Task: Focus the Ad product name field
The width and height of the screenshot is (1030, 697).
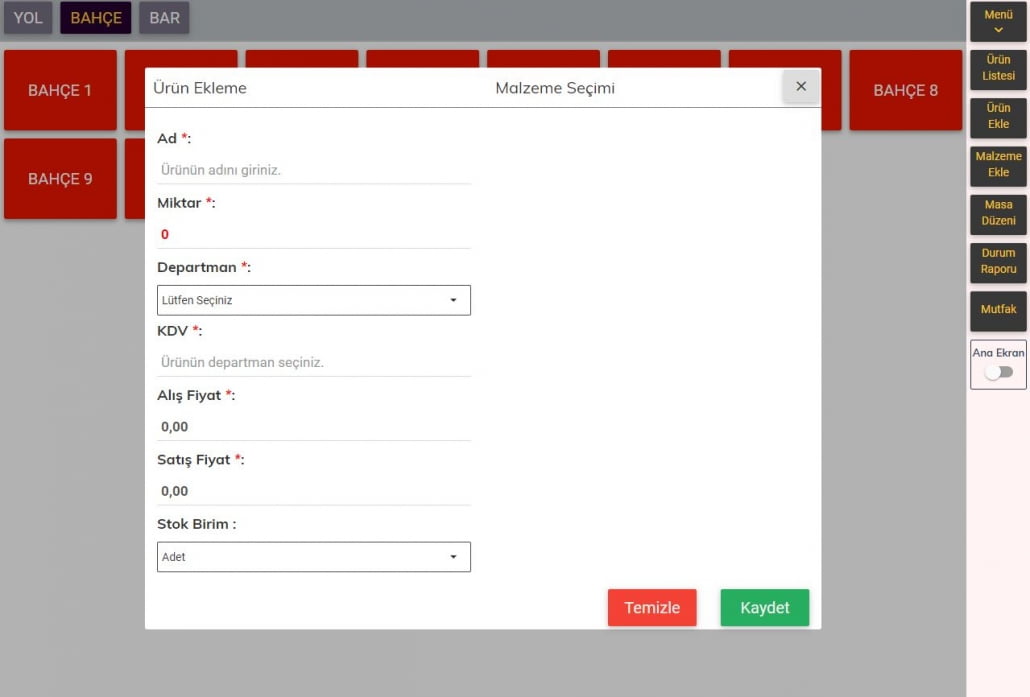Action: coord(313,170)
